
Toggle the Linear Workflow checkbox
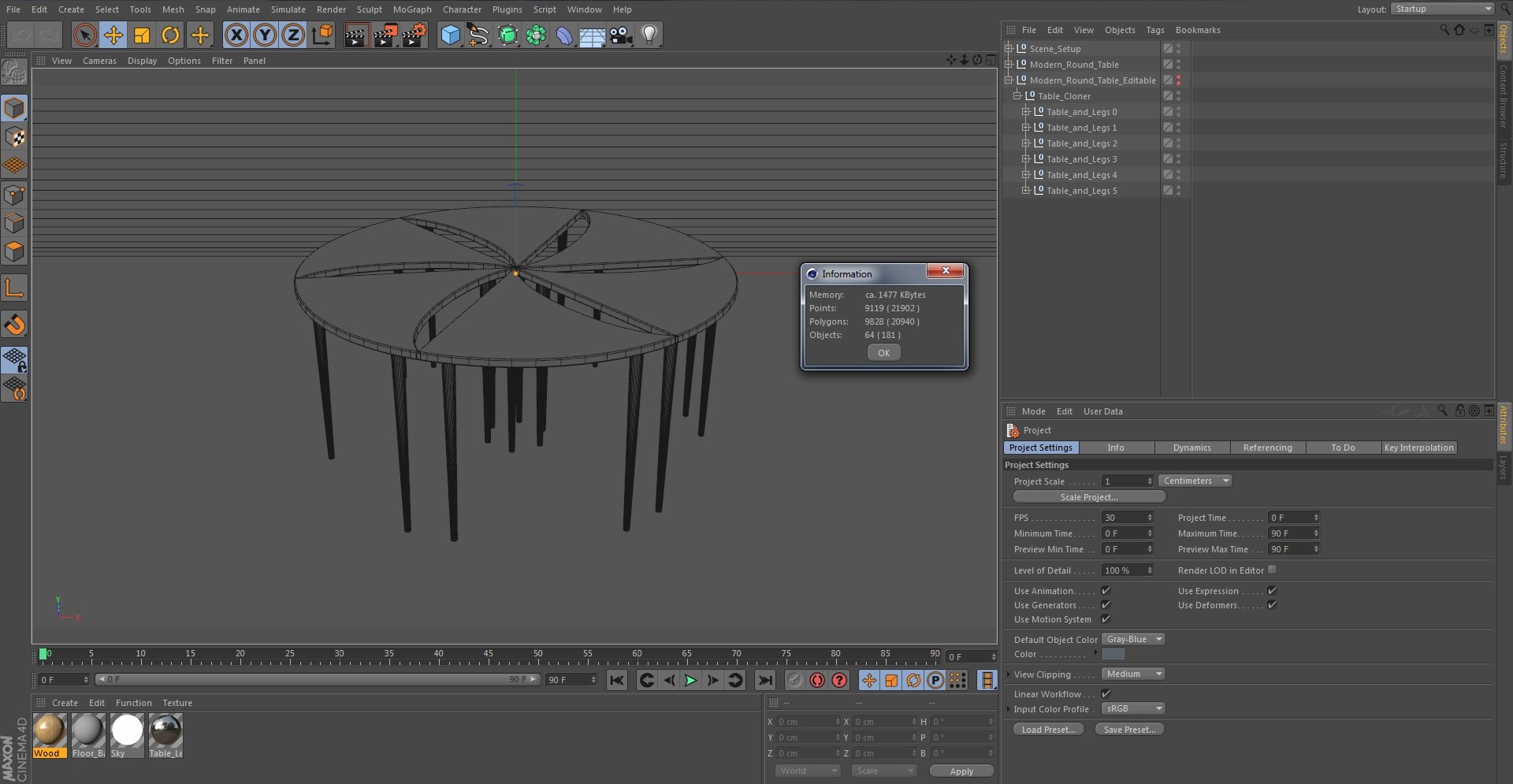[x=1106, y=694]
